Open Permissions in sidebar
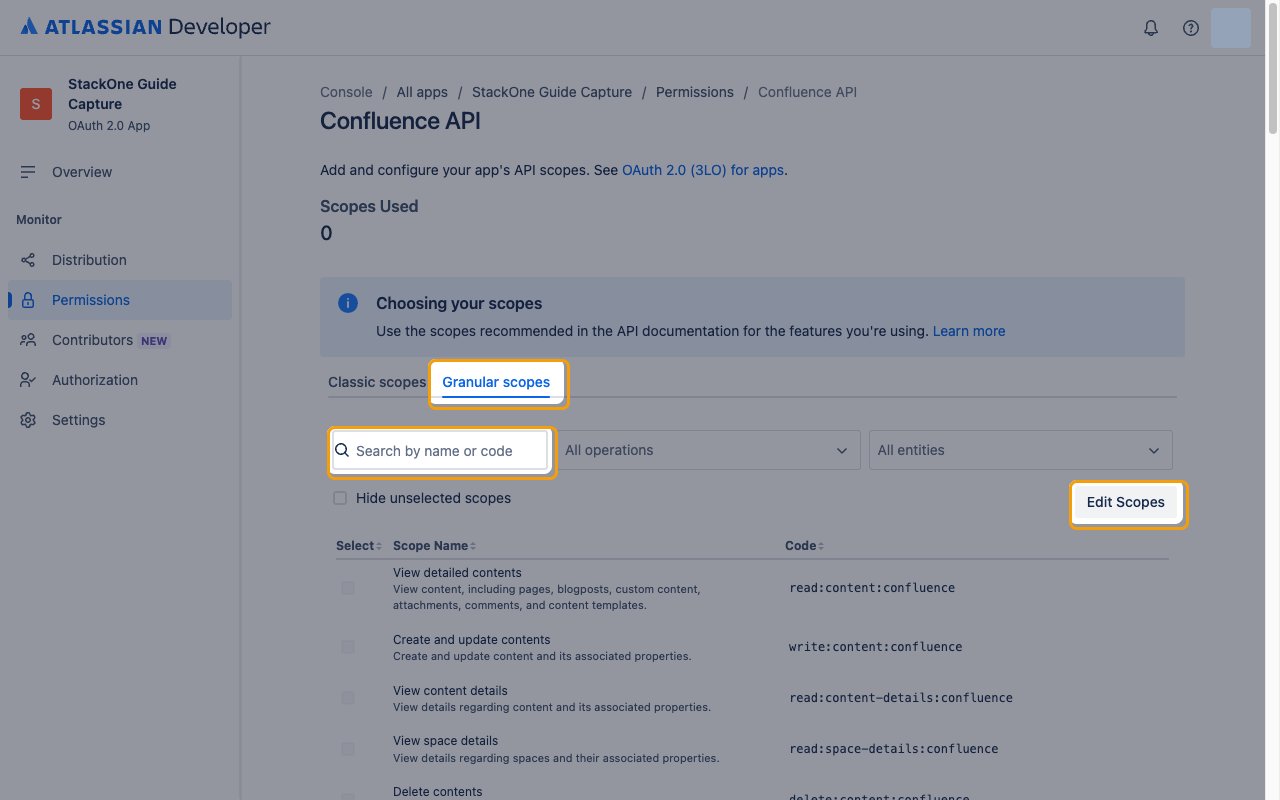The width and height of the screenshot is (1280, 800). pos(120,300)
